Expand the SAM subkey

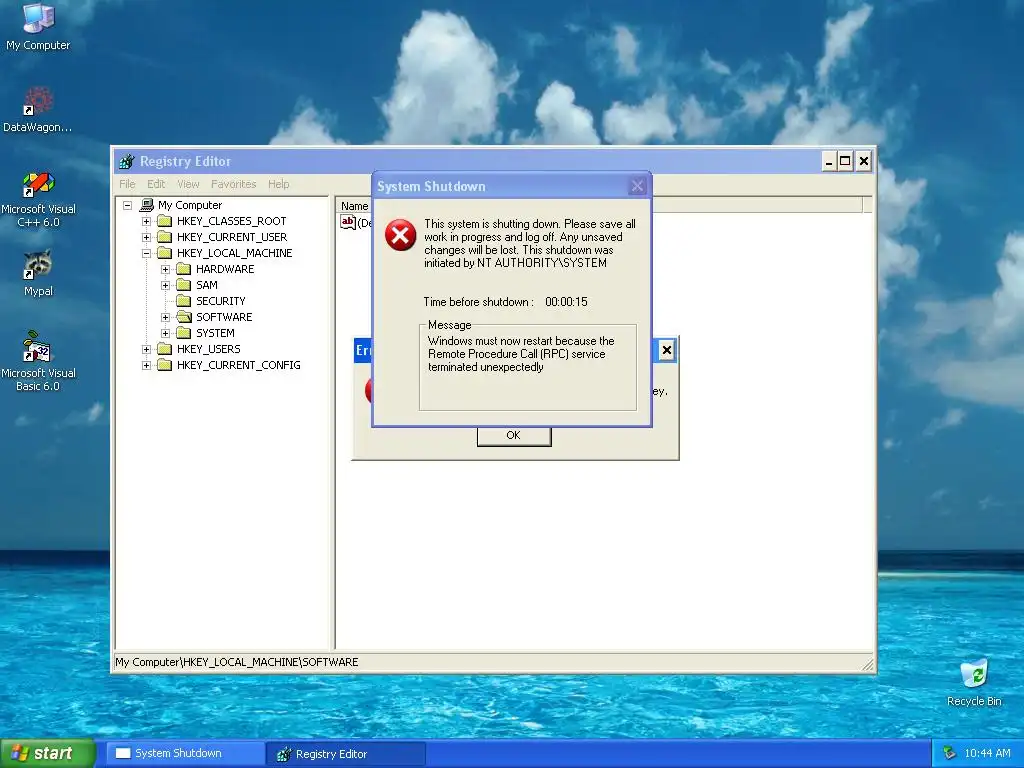[x=165, y=285]
